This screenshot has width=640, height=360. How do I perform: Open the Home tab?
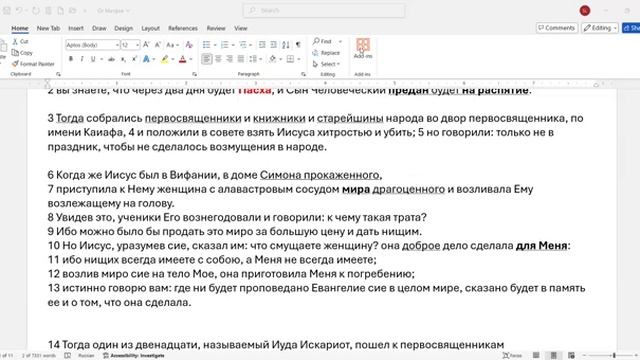coord(20,28)
